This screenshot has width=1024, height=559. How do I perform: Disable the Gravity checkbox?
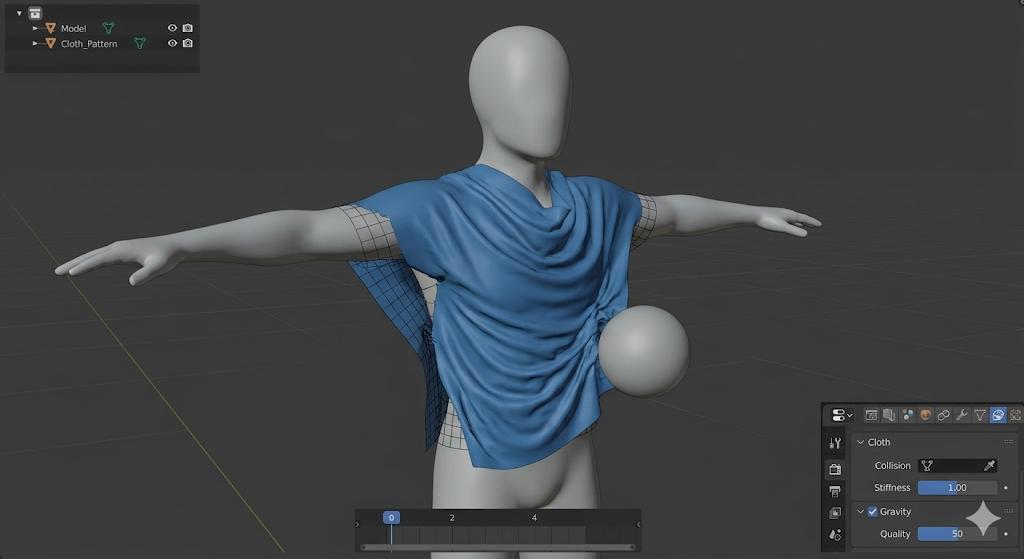(872, 512)
